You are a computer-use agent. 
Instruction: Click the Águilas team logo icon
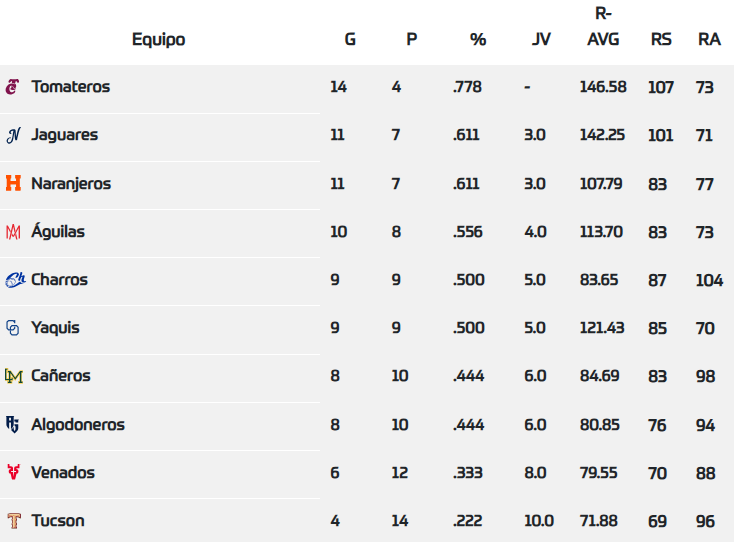tap(13, 232)
